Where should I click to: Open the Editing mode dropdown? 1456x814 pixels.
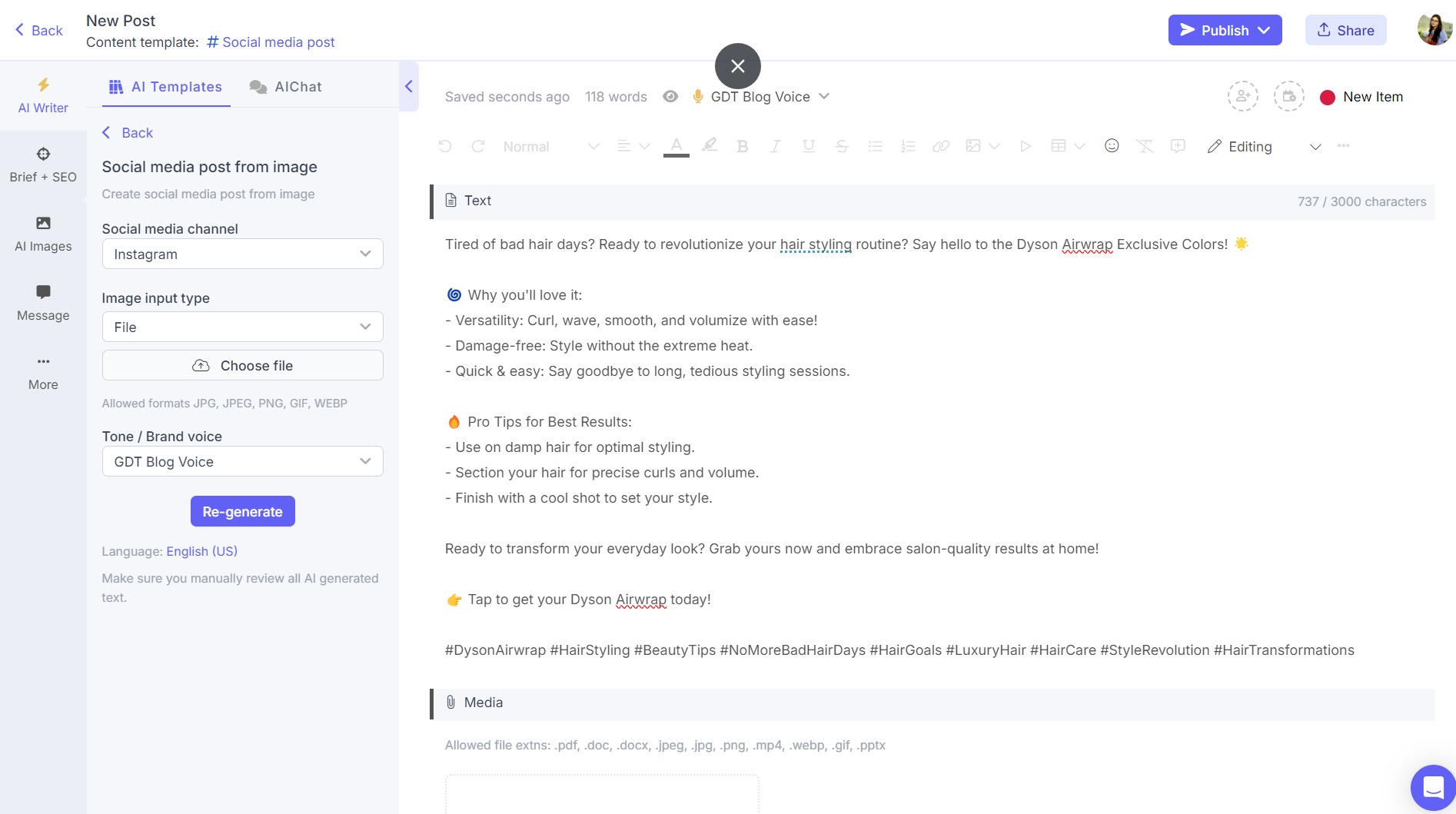pyautogui.click(x=1265, y=146)
